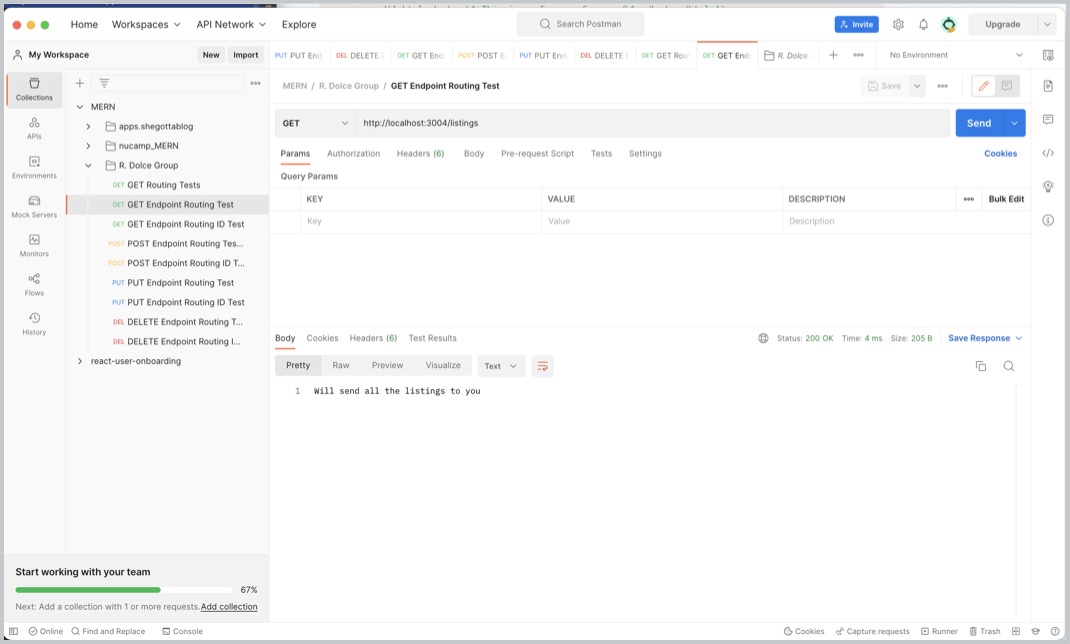Open the Environments sidebar panel
The width and height of the screenshot is (1070, 644).
(x=34, y=167)
